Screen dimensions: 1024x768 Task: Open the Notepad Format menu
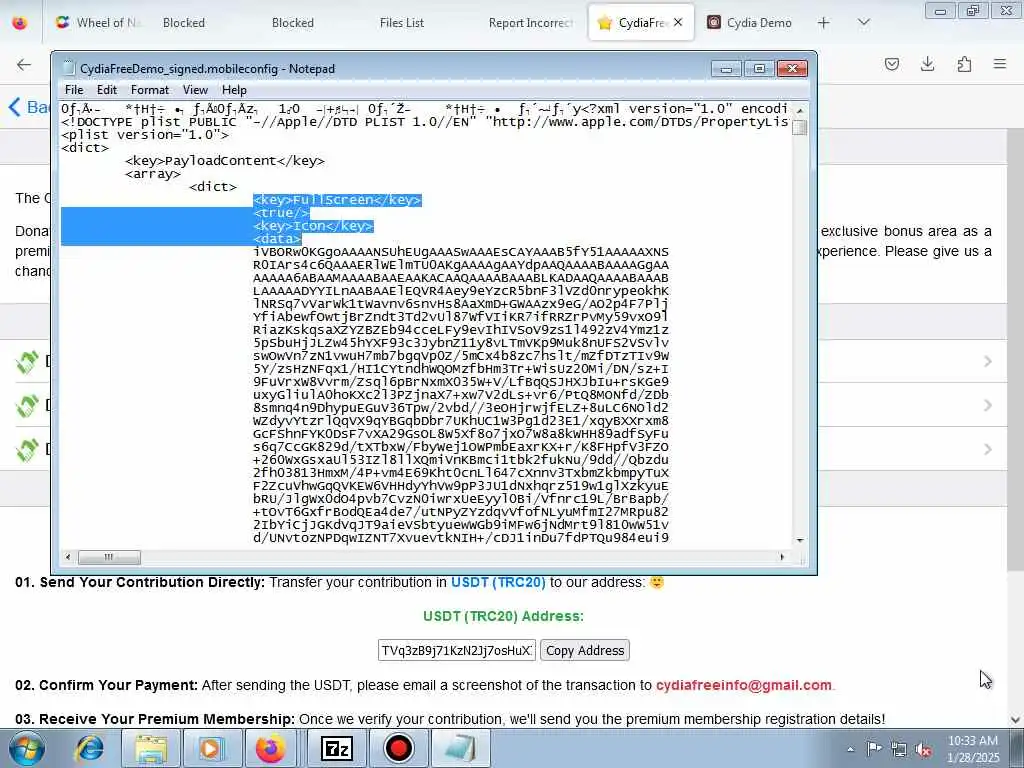pyautogui.click(x=150, y=89)
